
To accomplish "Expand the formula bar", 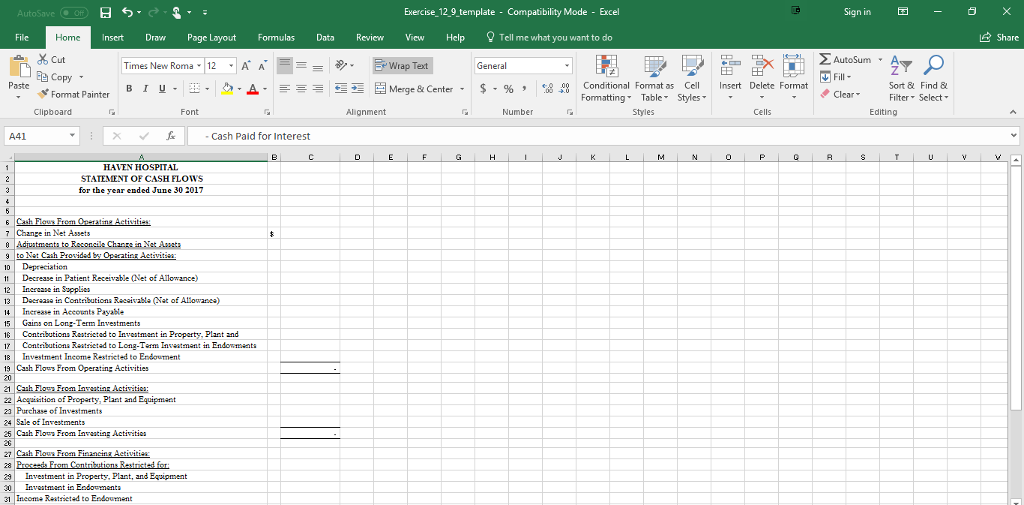I will 1014,137.
